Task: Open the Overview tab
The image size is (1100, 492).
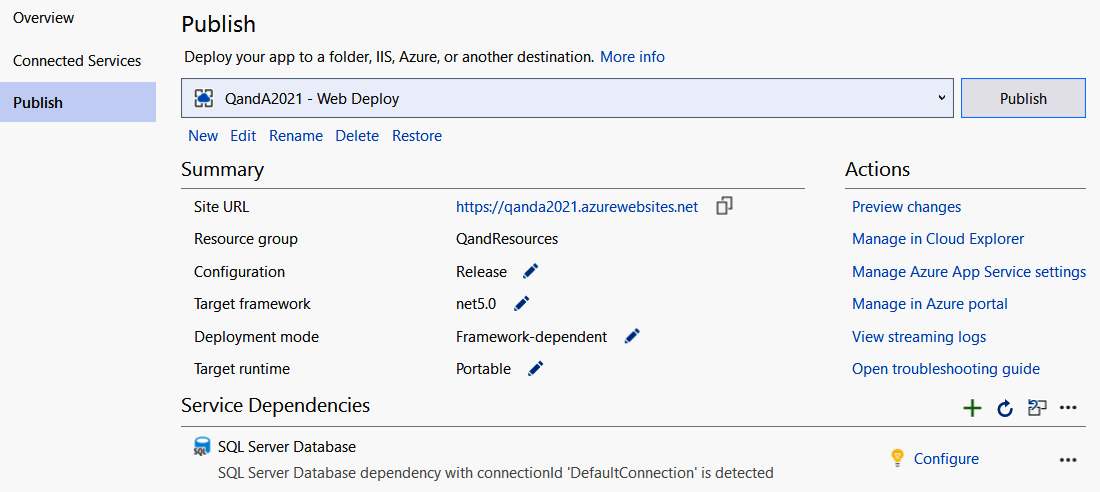Action: pos(43,18)
